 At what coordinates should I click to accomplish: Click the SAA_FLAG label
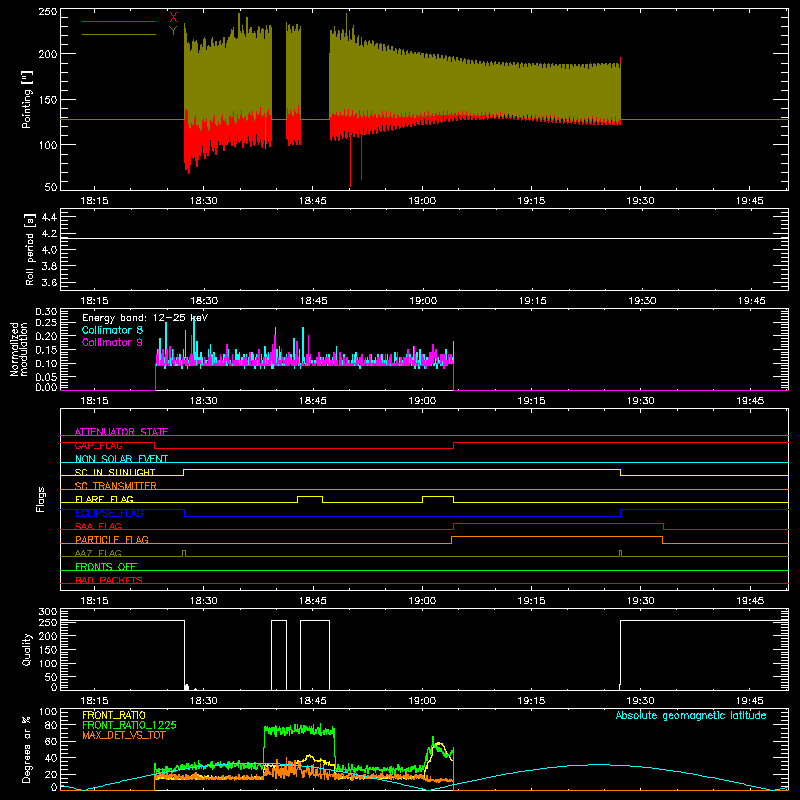[x=98, y=526]
